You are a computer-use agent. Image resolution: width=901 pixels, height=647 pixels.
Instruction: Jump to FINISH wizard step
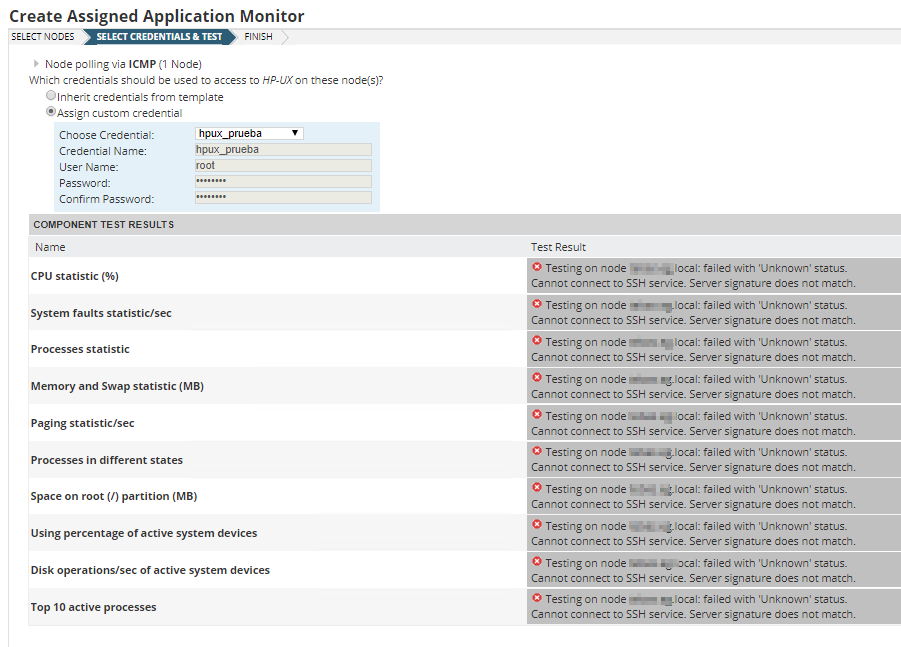click(258, 37)
